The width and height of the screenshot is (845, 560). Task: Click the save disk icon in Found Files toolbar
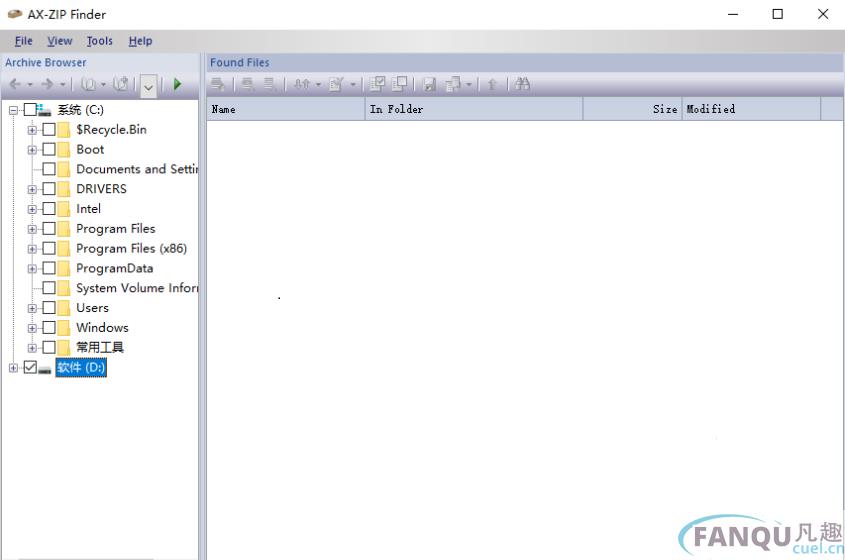coord(430,84)
